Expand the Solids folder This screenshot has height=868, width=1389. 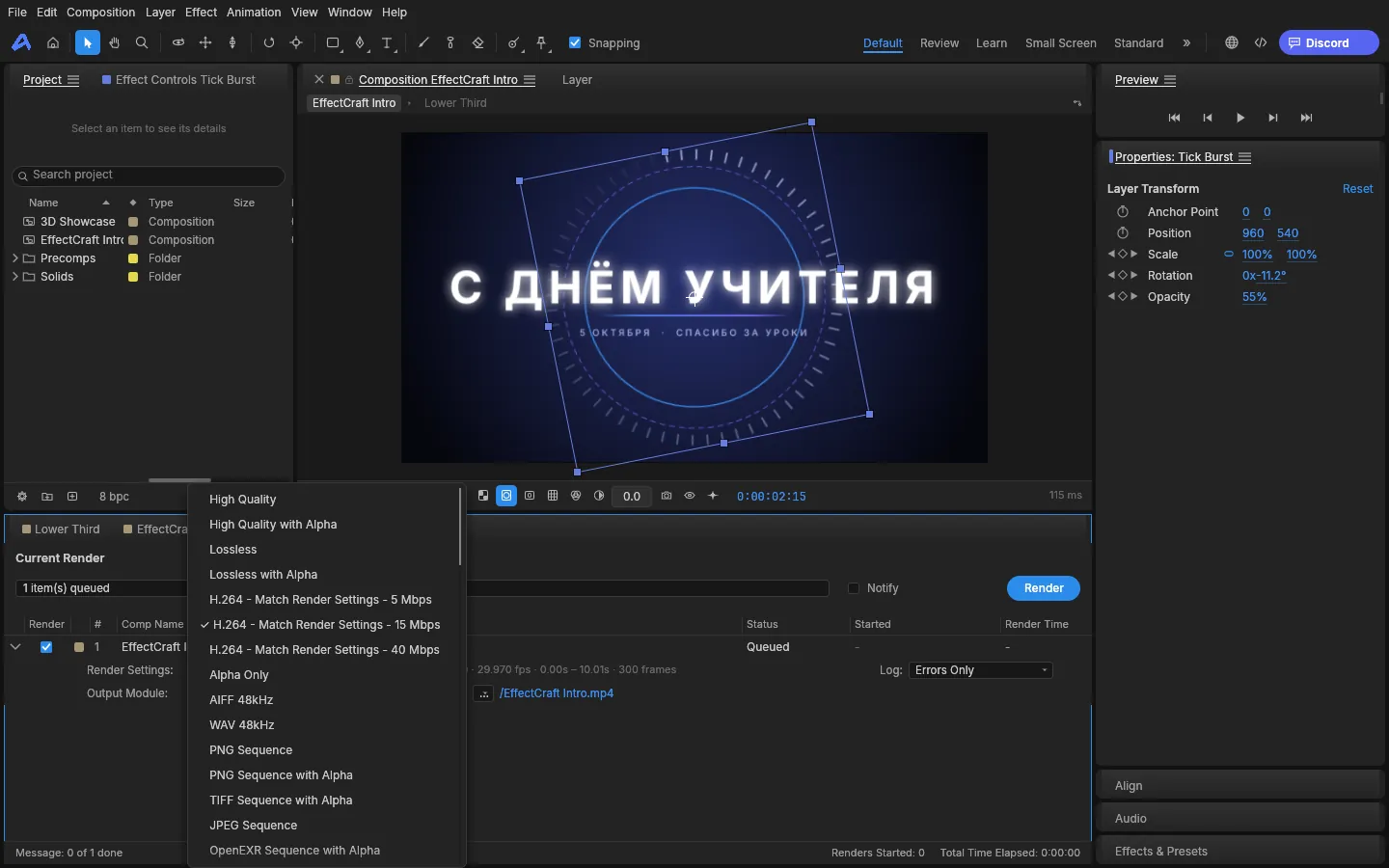[x=15, y=277]
